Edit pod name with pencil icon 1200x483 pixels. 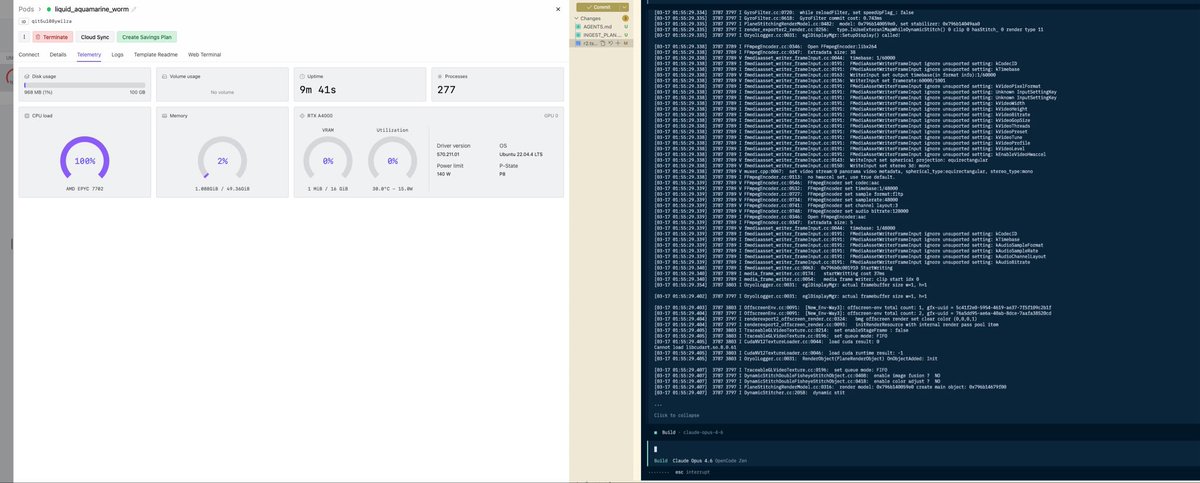[134, 9]
